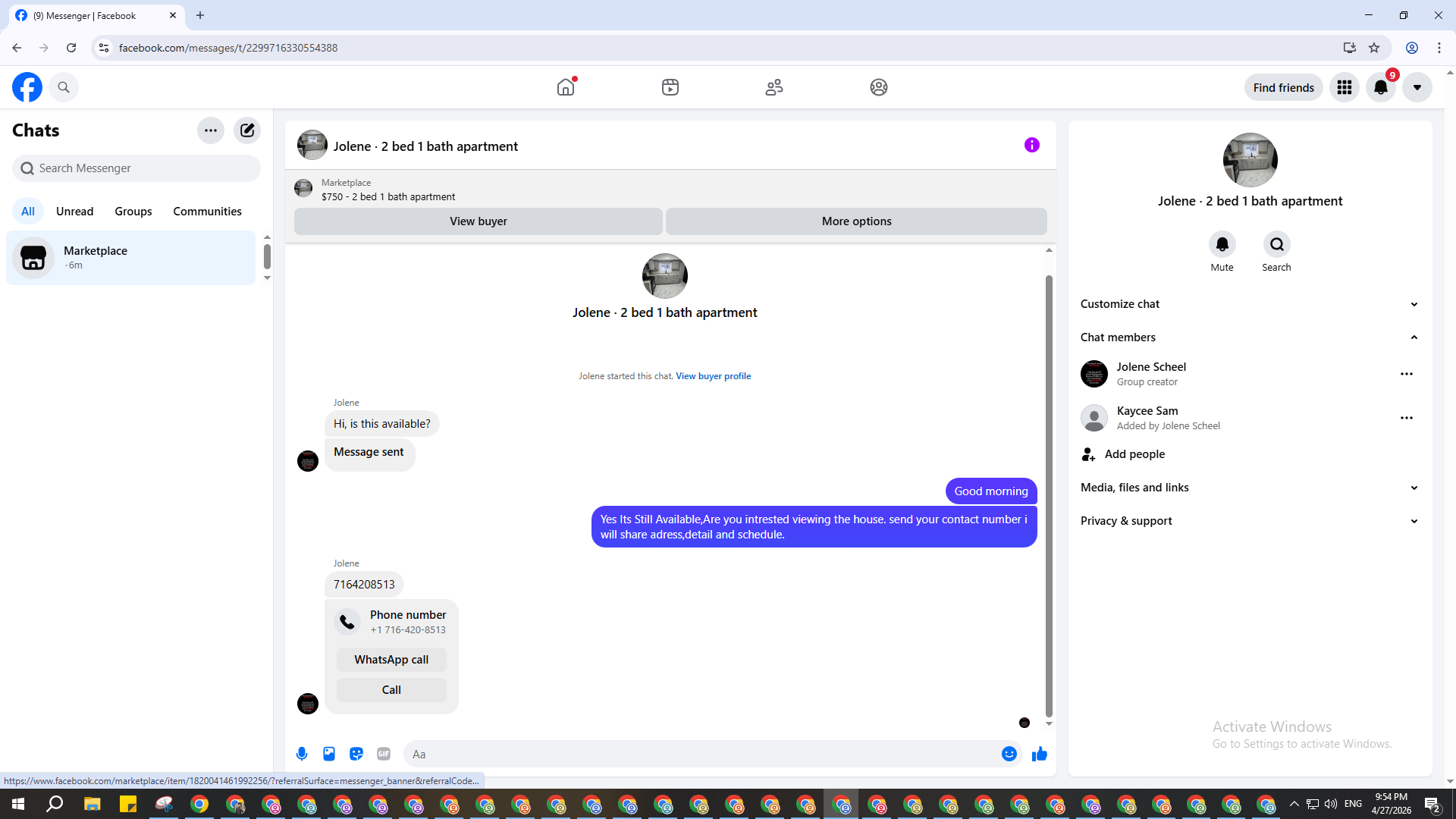Open the GIF picker icon

384,754
